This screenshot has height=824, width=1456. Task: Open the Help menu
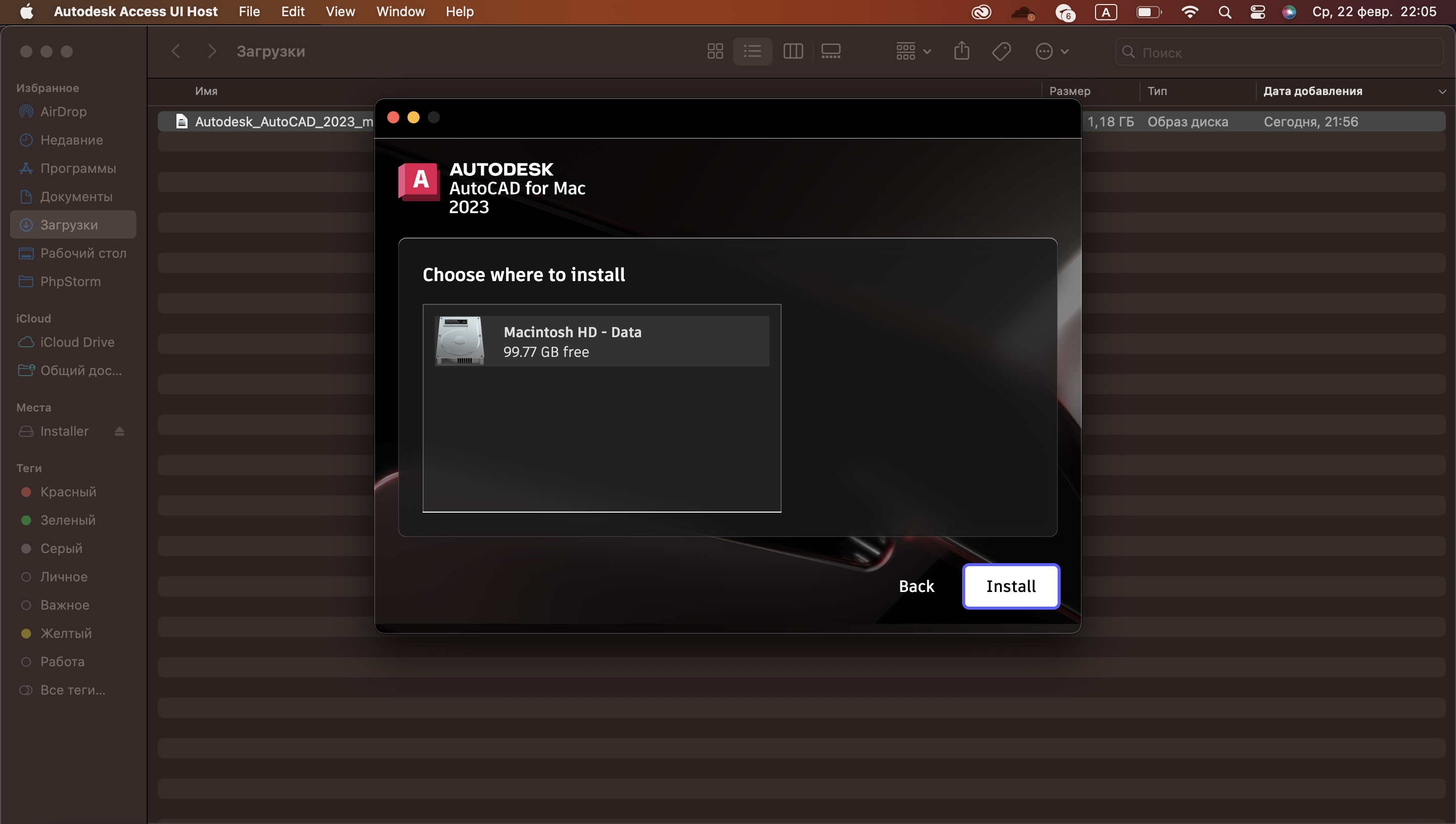click(x=459, y=12)
